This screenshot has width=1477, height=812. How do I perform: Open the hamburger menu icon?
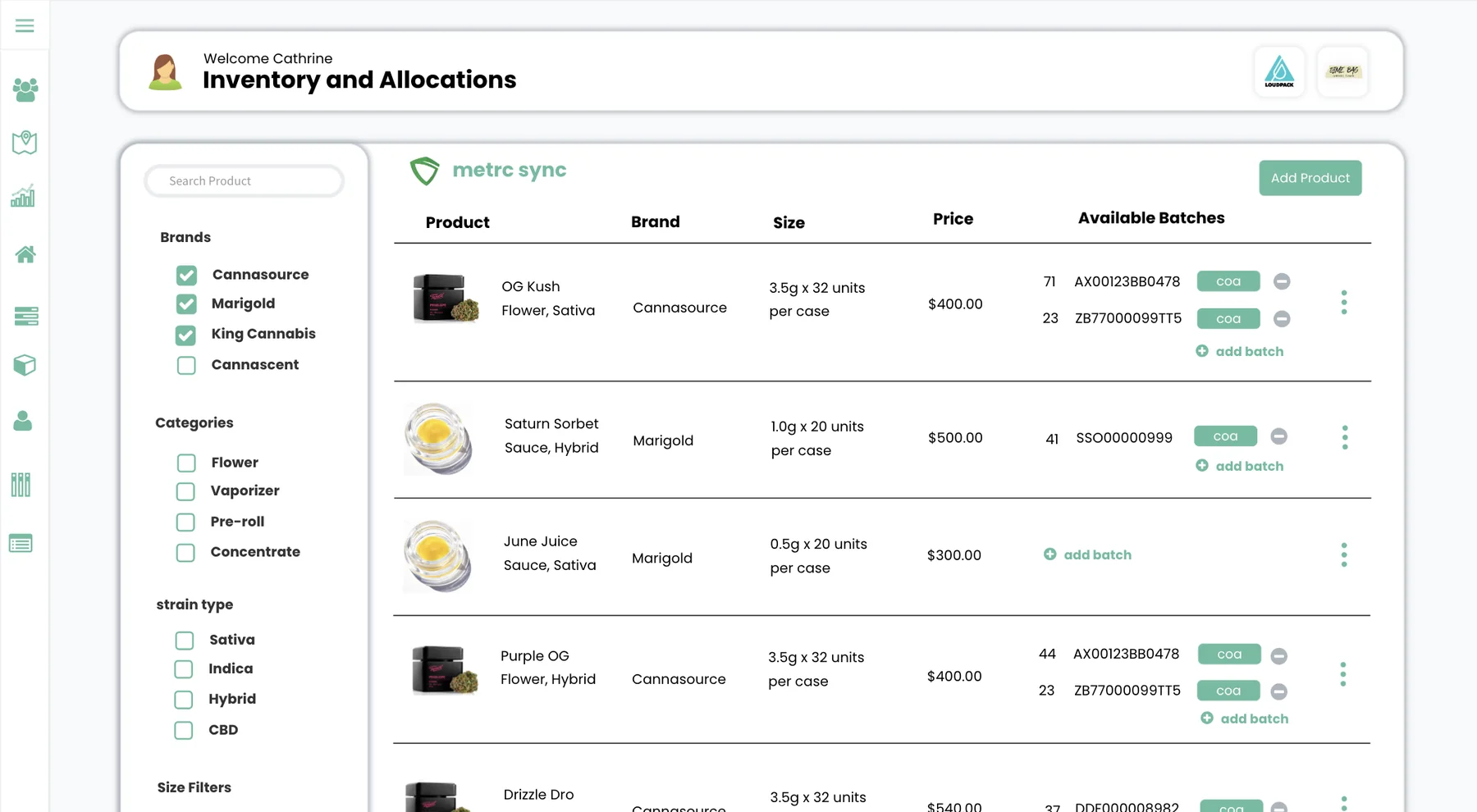(x=25, y=26)
